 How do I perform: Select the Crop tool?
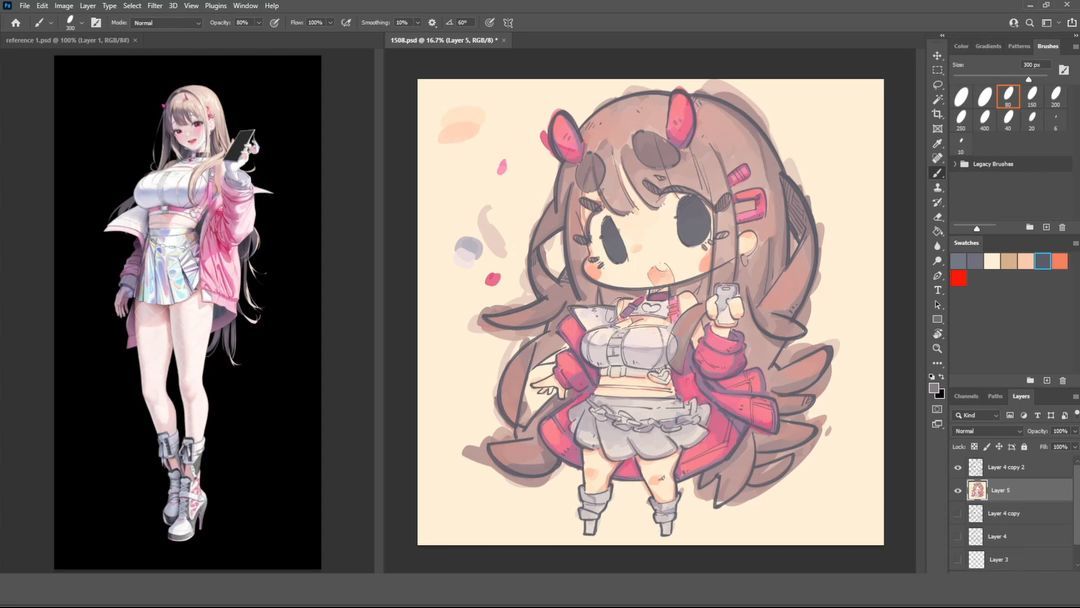point(937,114)
